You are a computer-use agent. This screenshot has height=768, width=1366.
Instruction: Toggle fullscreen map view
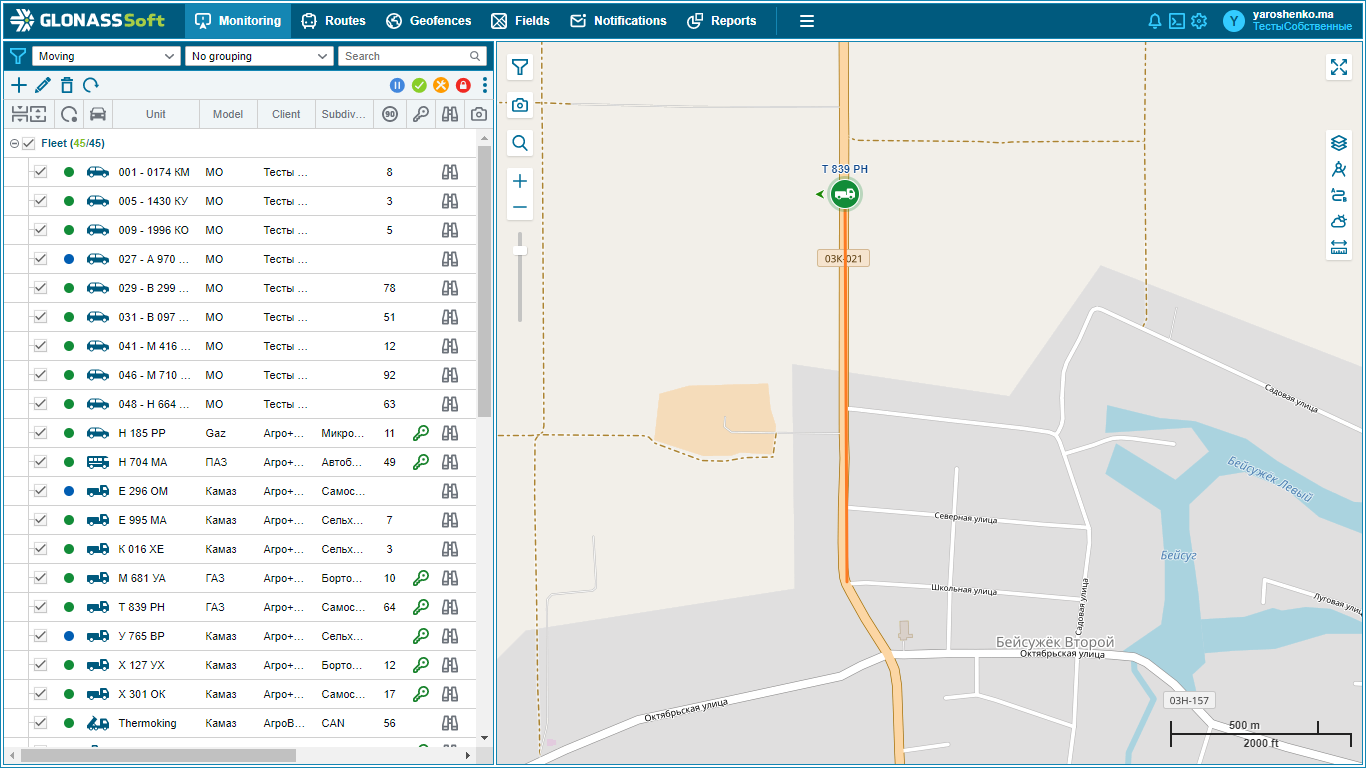(1339, 67)
